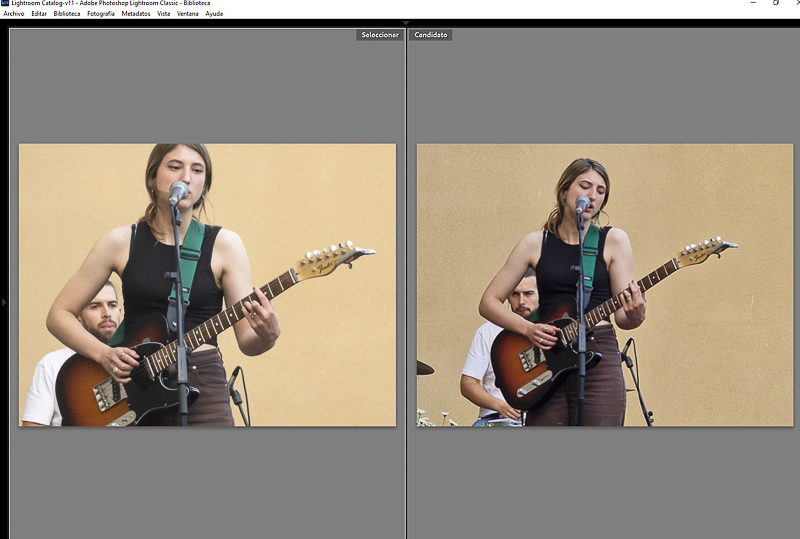Open the Archivo menu
Viewport: 800px width, 539px height.
pos(14,14)
